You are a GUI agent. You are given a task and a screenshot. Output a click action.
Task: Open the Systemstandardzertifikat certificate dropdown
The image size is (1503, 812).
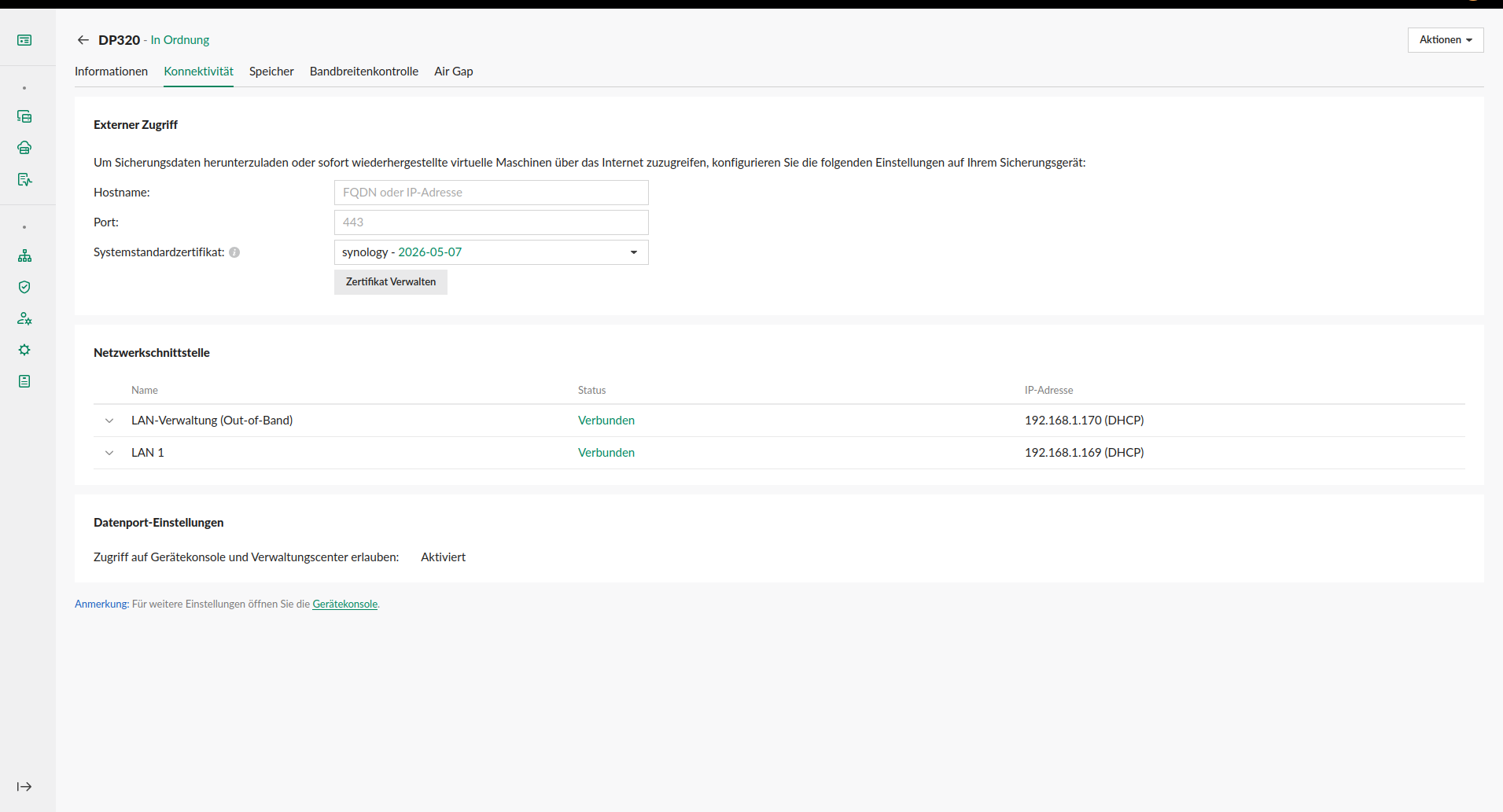(x=491, y=252)
